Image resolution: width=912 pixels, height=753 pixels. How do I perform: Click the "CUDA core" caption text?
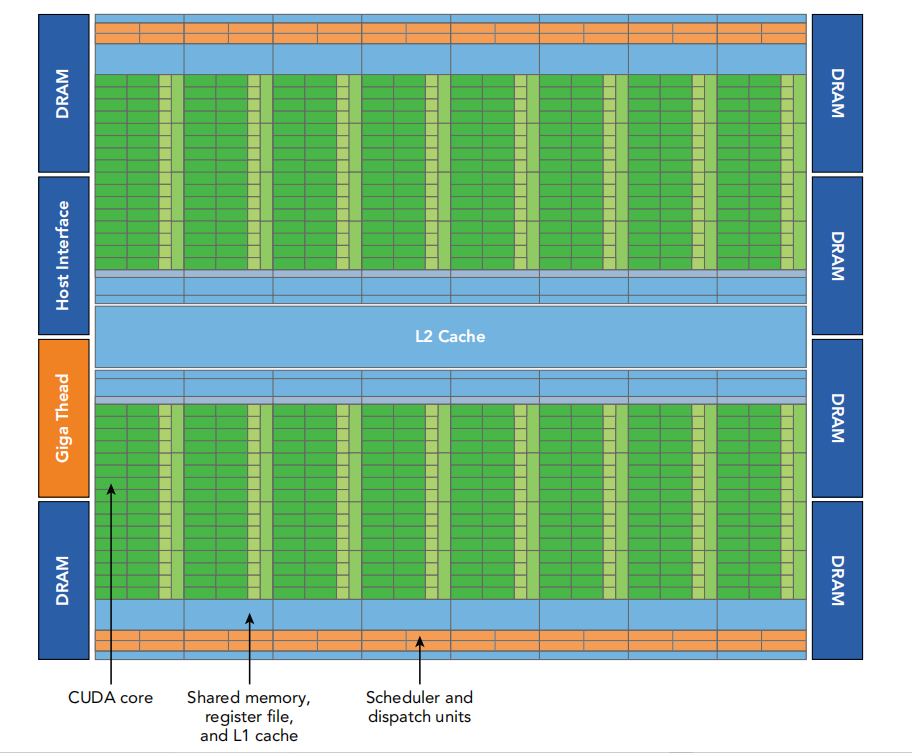110,697
